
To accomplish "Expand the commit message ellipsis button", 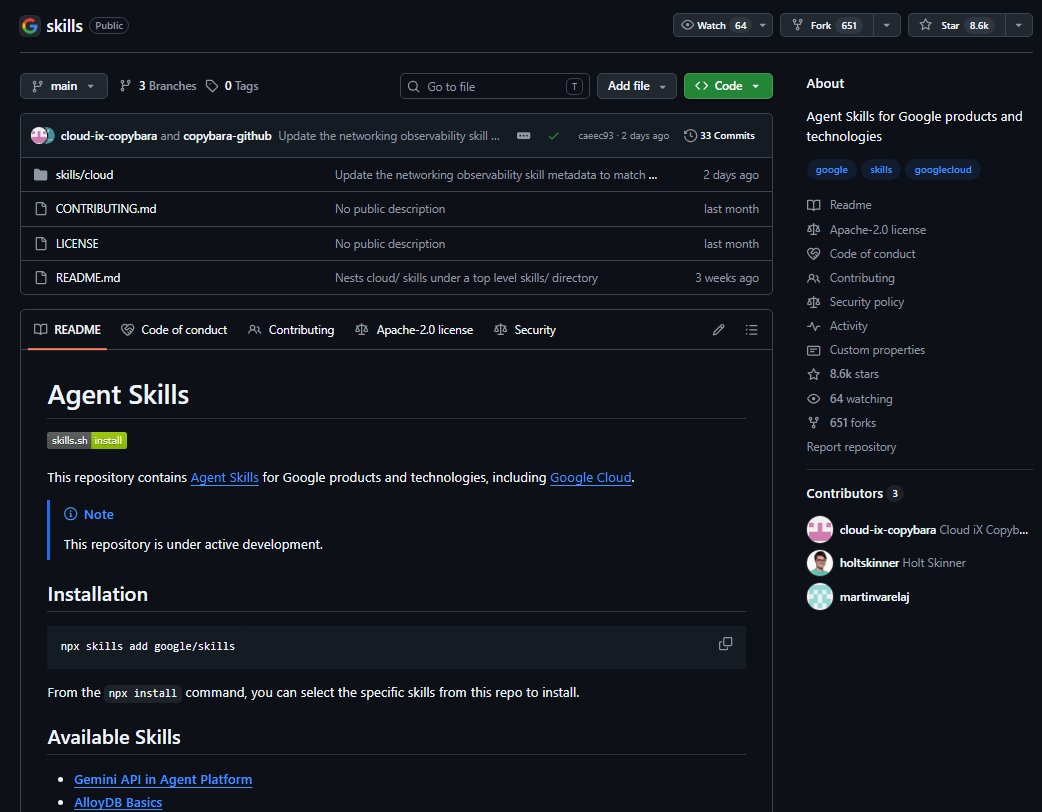I will point(524,136).
